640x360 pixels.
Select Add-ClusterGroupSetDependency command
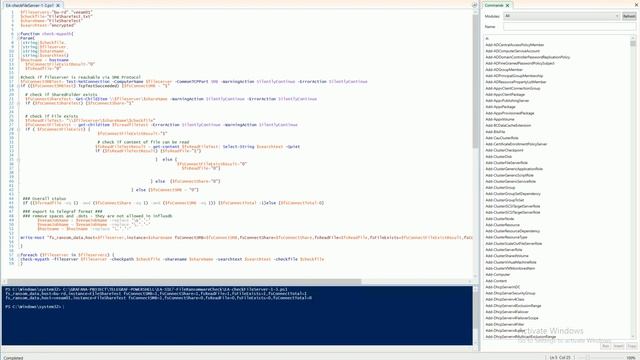tap(513, 194)
